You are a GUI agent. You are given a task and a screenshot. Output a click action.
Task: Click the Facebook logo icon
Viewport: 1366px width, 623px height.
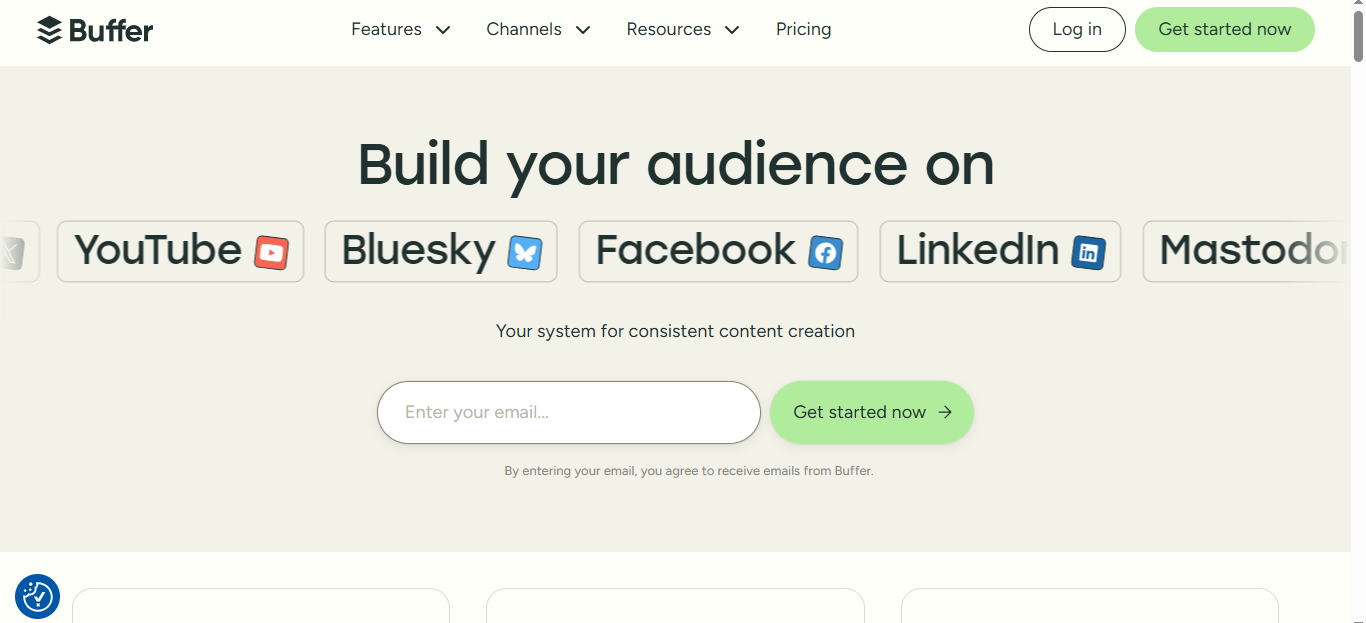coord(825,252)
